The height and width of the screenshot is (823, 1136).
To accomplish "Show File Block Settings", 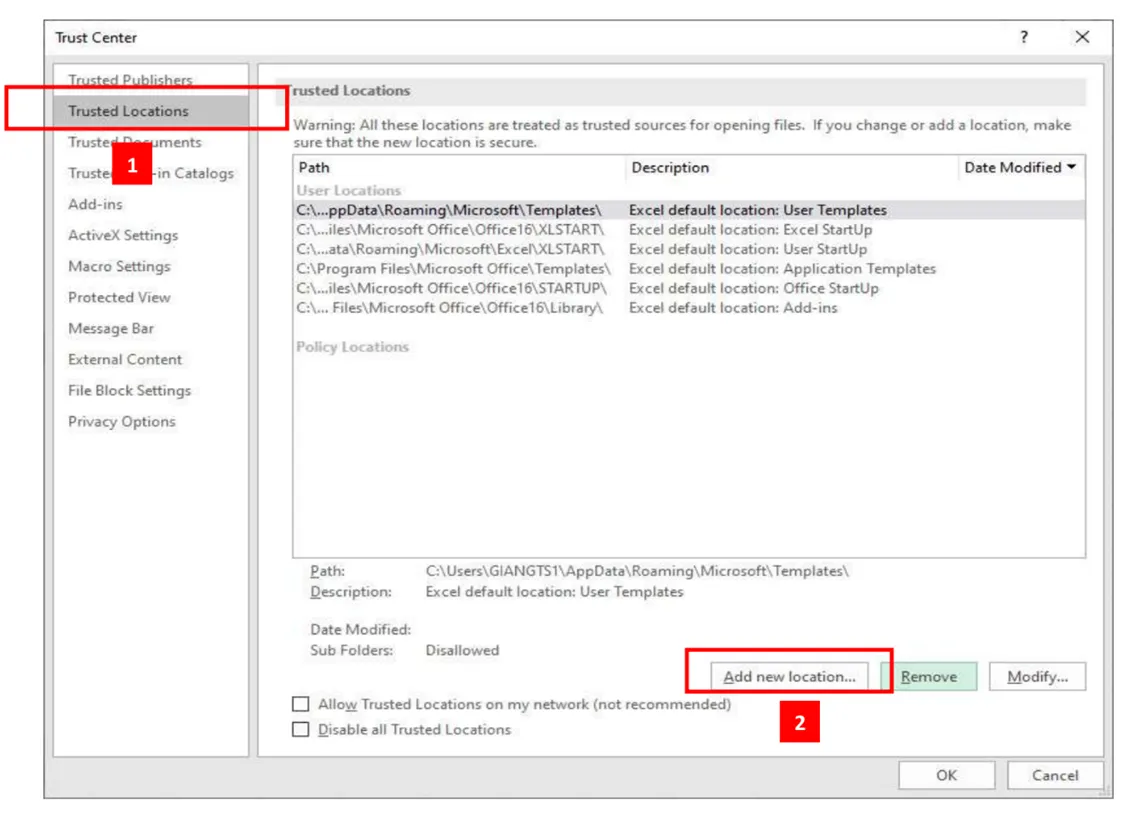I will click(129, 391).
